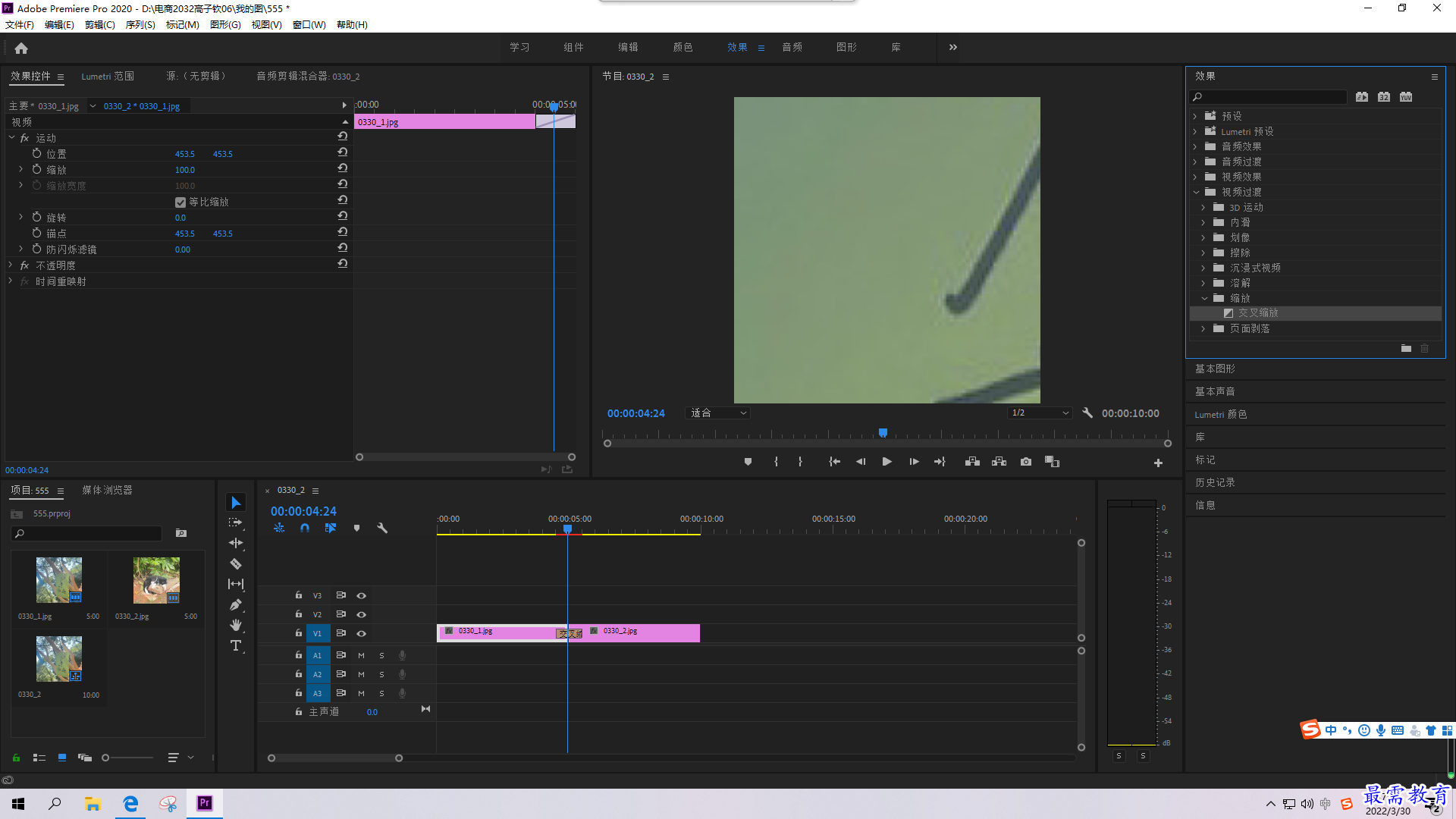The image size is (1456, 819).
Task: Collapse the 视频过渡 folder
Action: 1196,192
